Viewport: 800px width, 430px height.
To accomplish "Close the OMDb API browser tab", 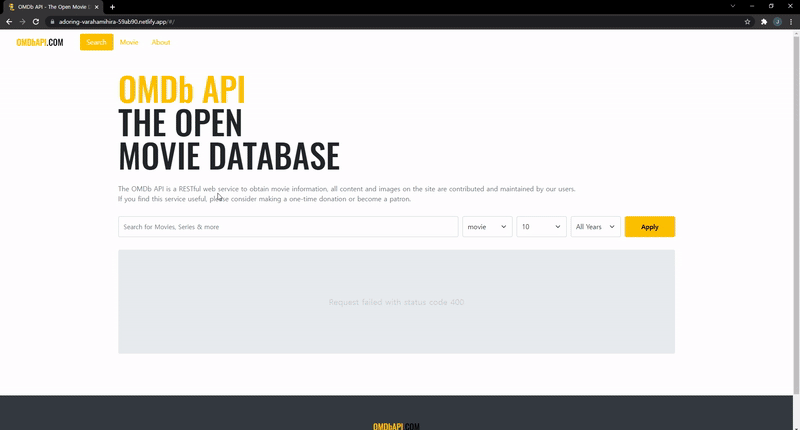I will tap(96, 7).
